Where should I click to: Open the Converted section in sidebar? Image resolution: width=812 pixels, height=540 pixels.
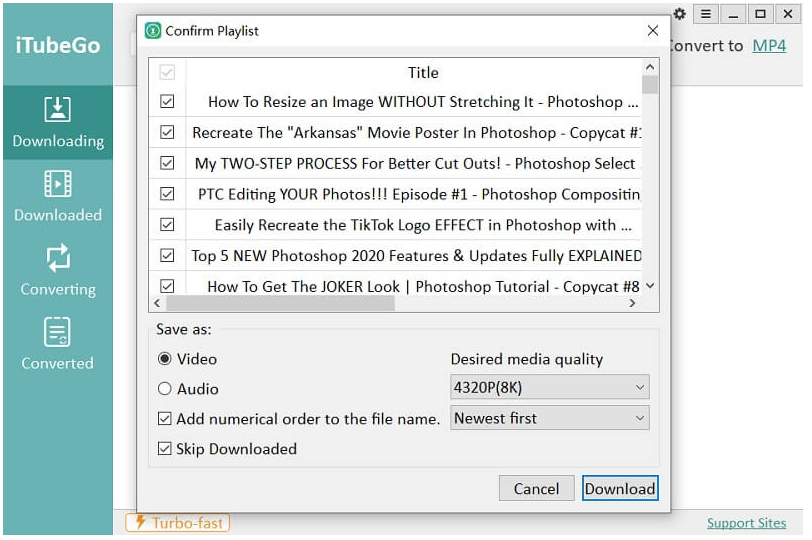click(58, 345)
